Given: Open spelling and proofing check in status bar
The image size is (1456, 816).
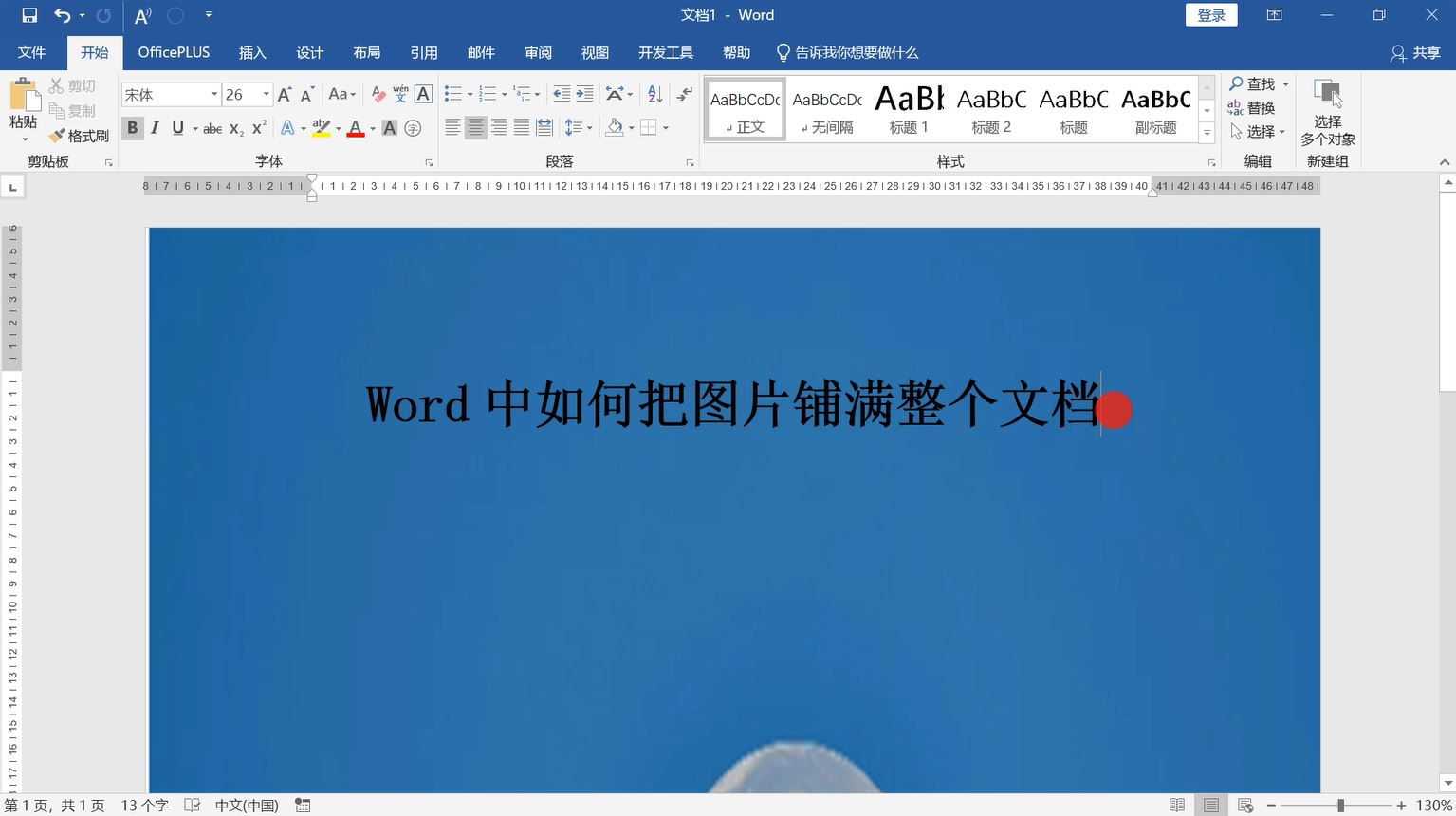Looking at the screenshot, I should [x=193, y=806].
